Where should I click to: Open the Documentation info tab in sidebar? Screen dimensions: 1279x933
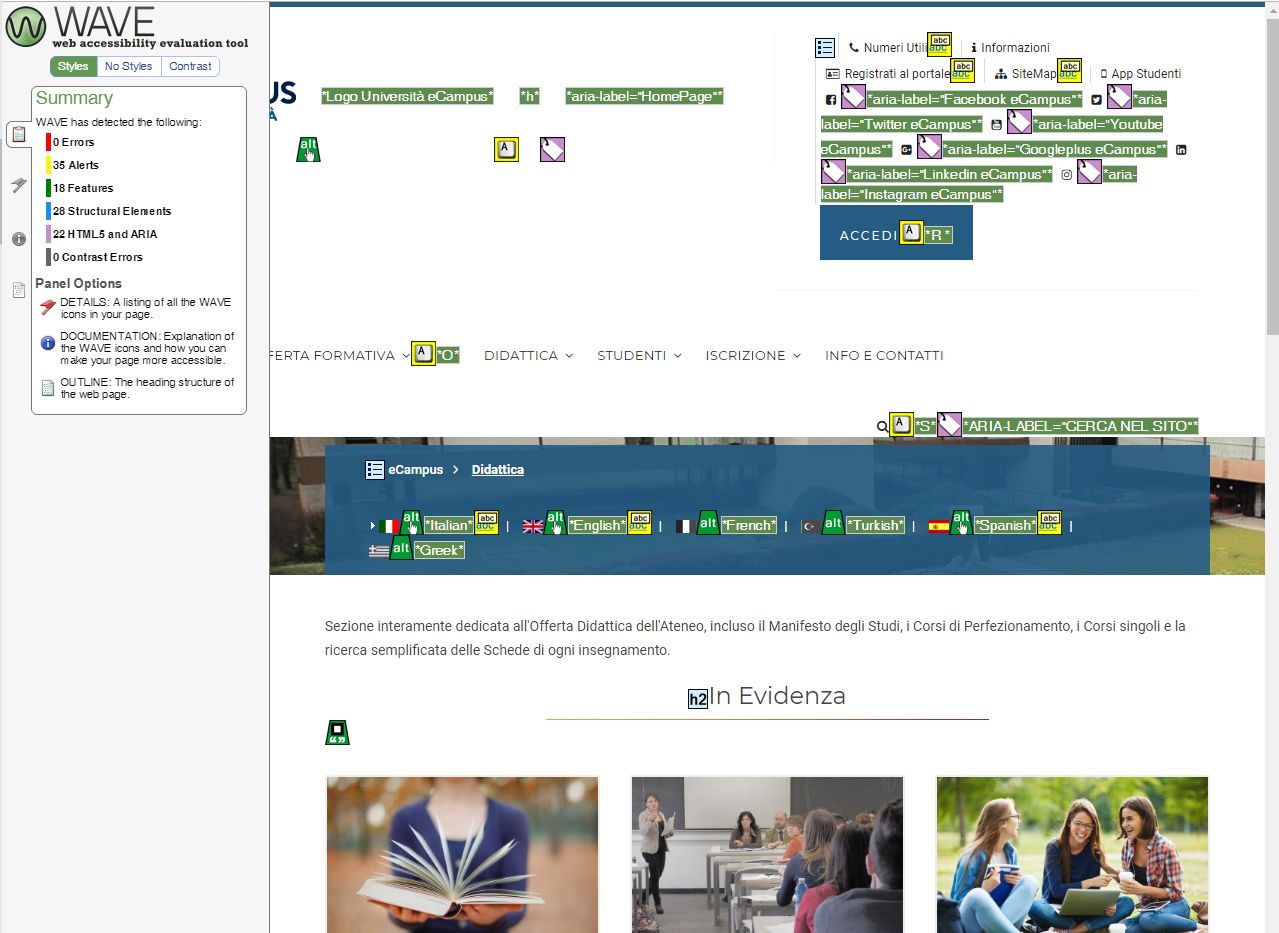18,239
